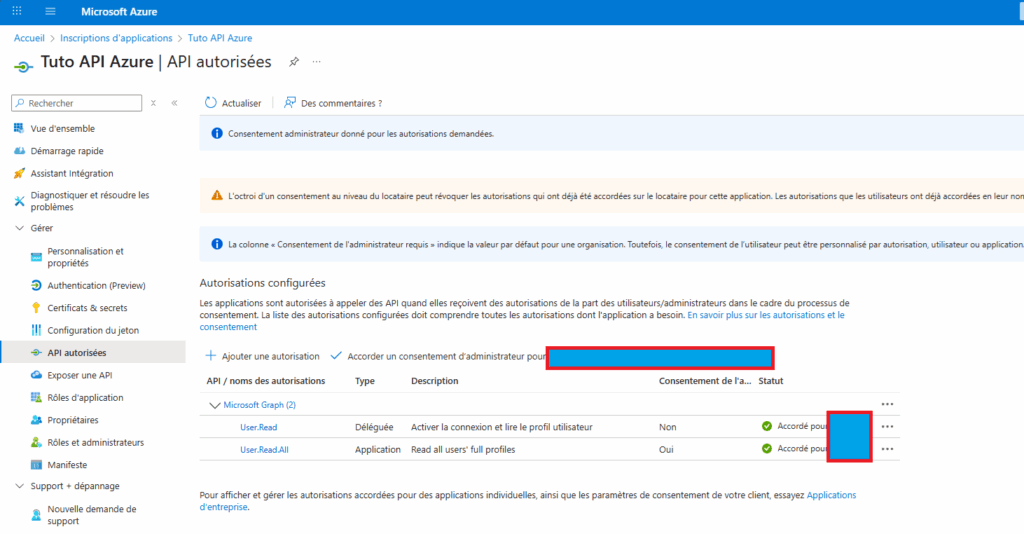Collapse the Microsoft Graph (2) group
Viewport: 1024px width, 534px height.
click(214, 405)
